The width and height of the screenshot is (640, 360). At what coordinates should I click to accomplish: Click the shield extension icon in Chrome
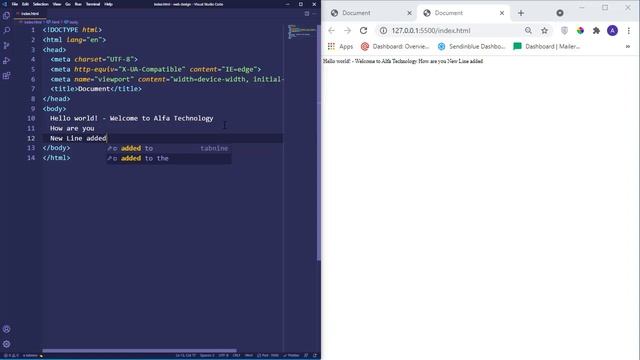[x=564, y=31]
